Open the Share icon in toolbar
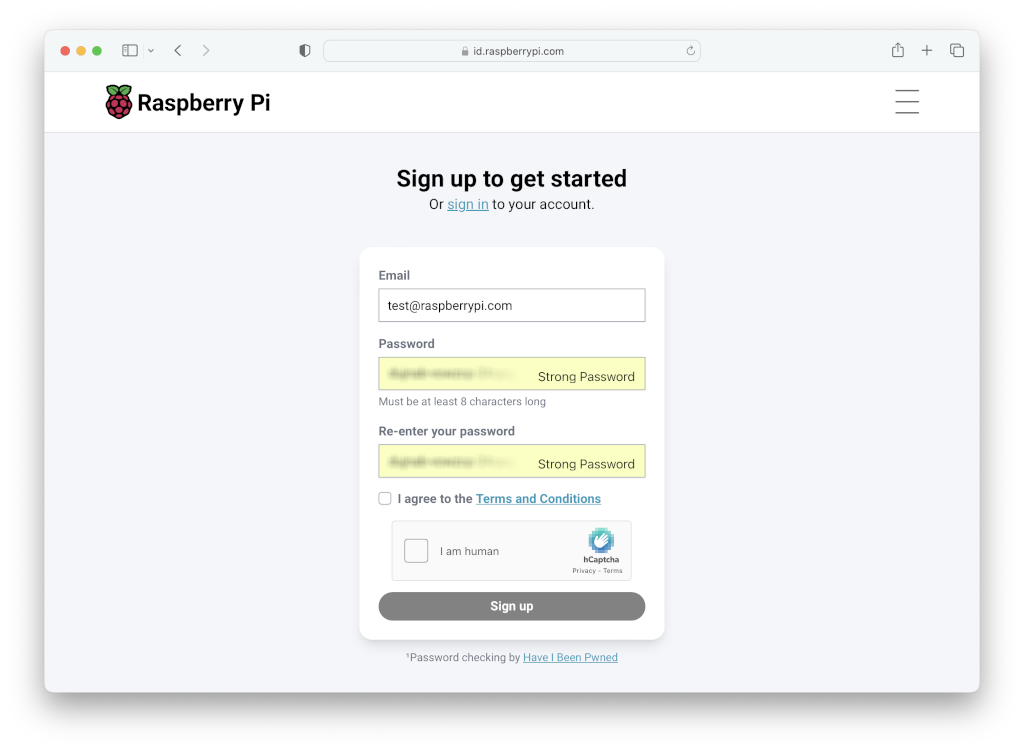 coord(898,50)
